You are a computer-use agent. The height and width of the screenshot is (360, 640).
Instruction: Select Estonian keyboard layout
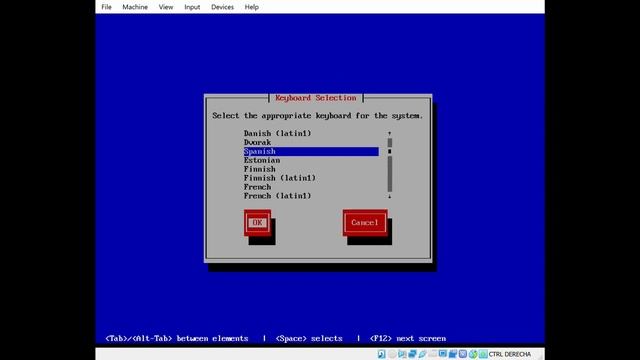(262, 160)
